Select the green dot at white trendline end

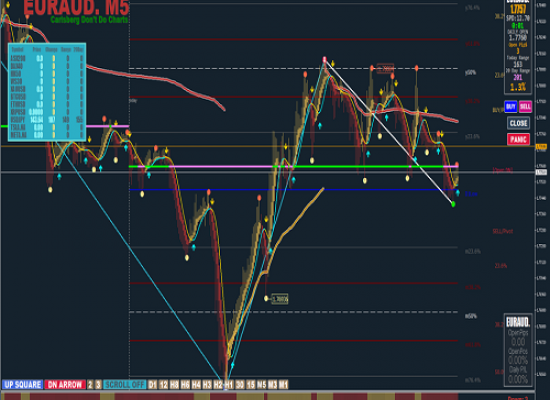(453, 204)
